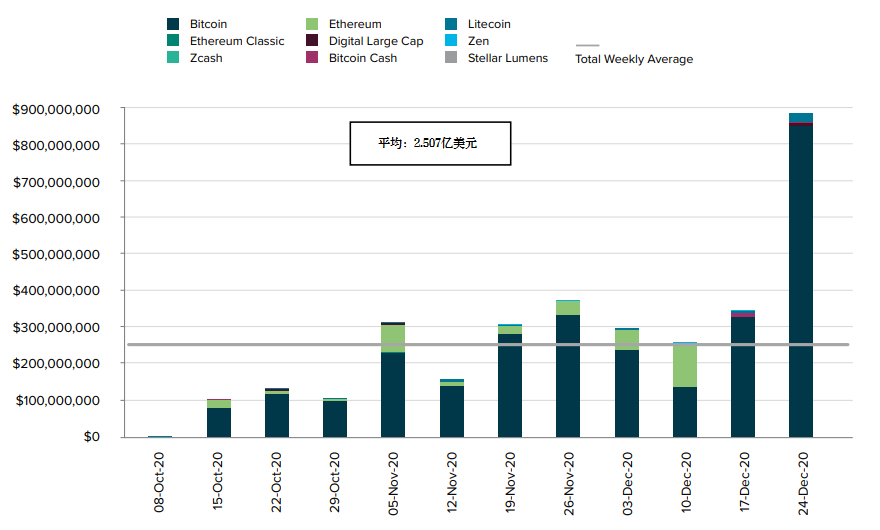Click the Bitcoin segment of the 26-Nov-20 bar
Image resolution: width=880 pixels, height=530 pixels.
coord(568,376)
